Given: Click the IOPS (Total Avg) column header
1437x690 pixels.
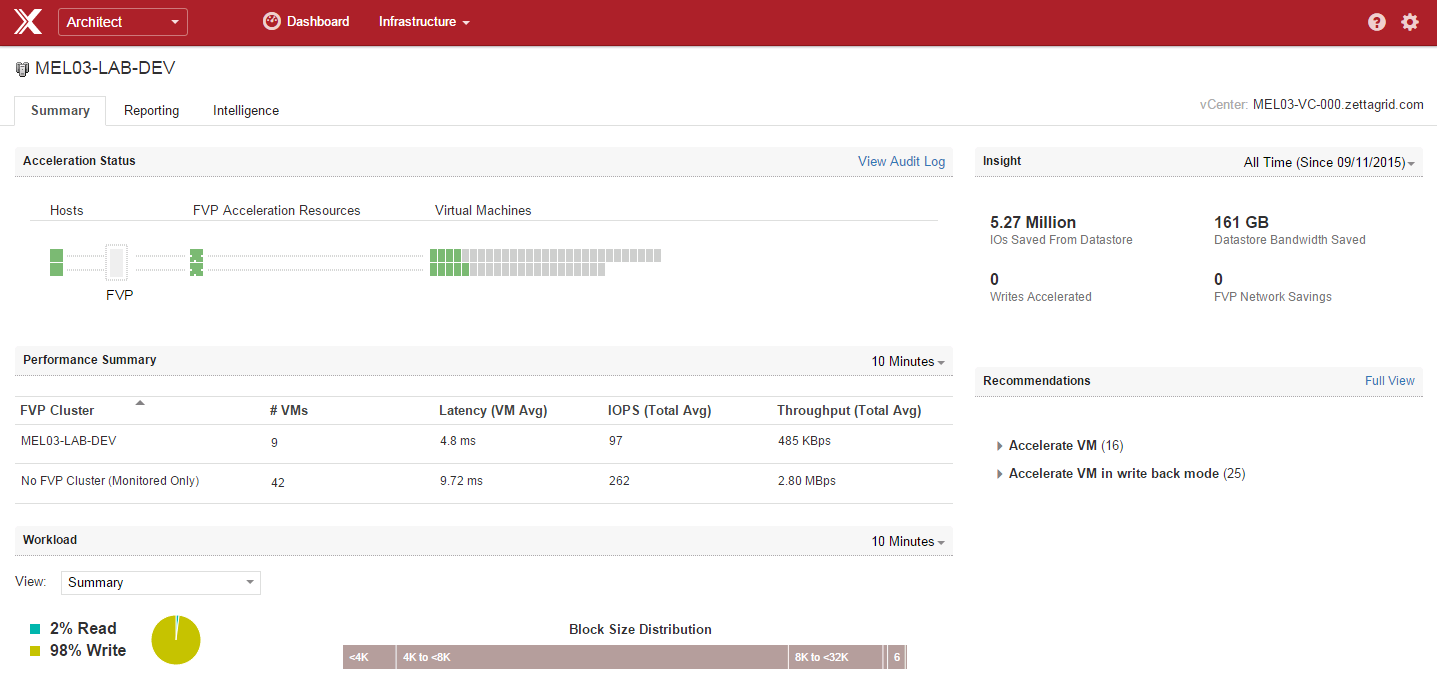Looking at the screenshot, I should coord(660,411).
